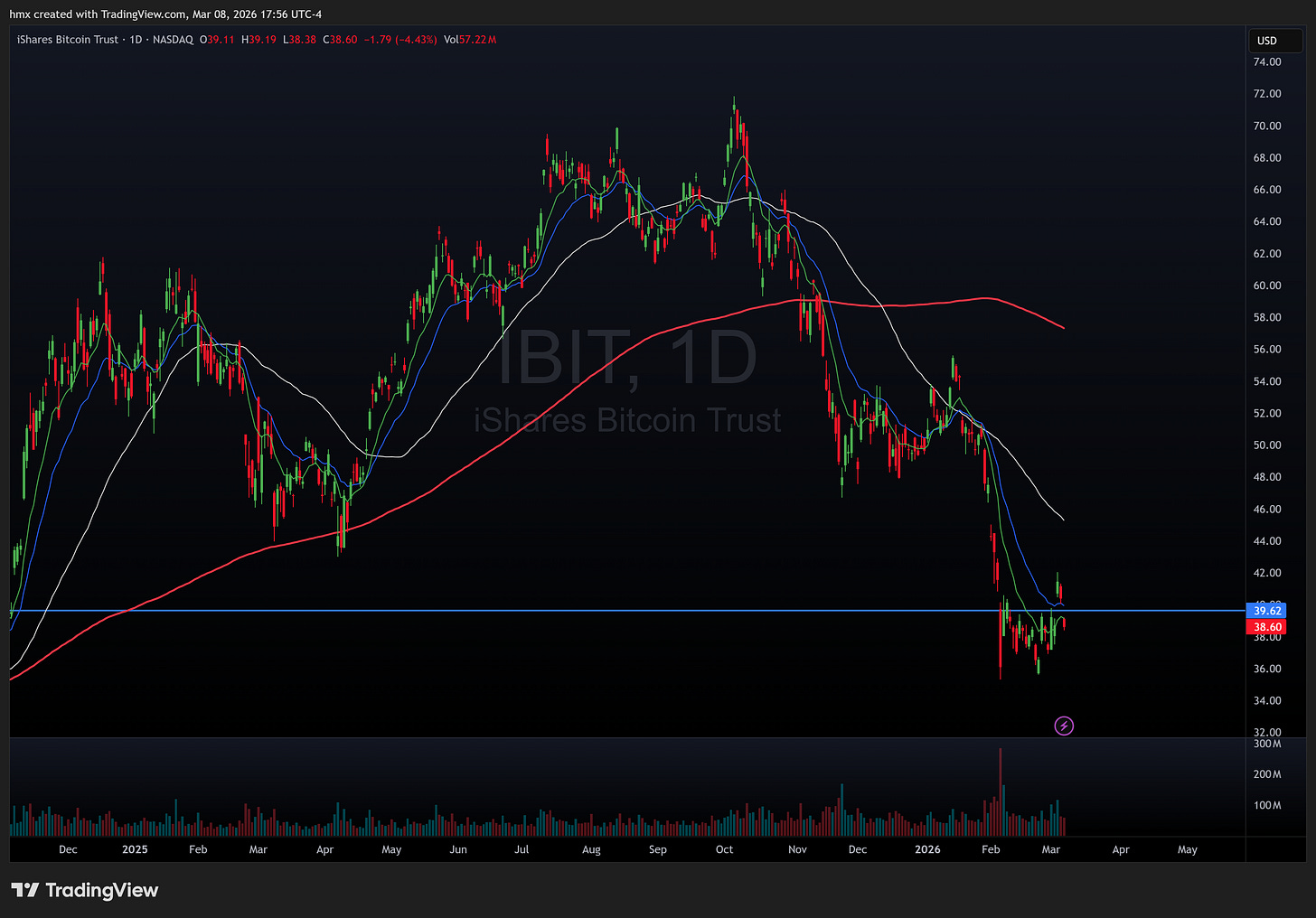
Task: Click the 1D interval in chart legend
Action: point(136,40)
